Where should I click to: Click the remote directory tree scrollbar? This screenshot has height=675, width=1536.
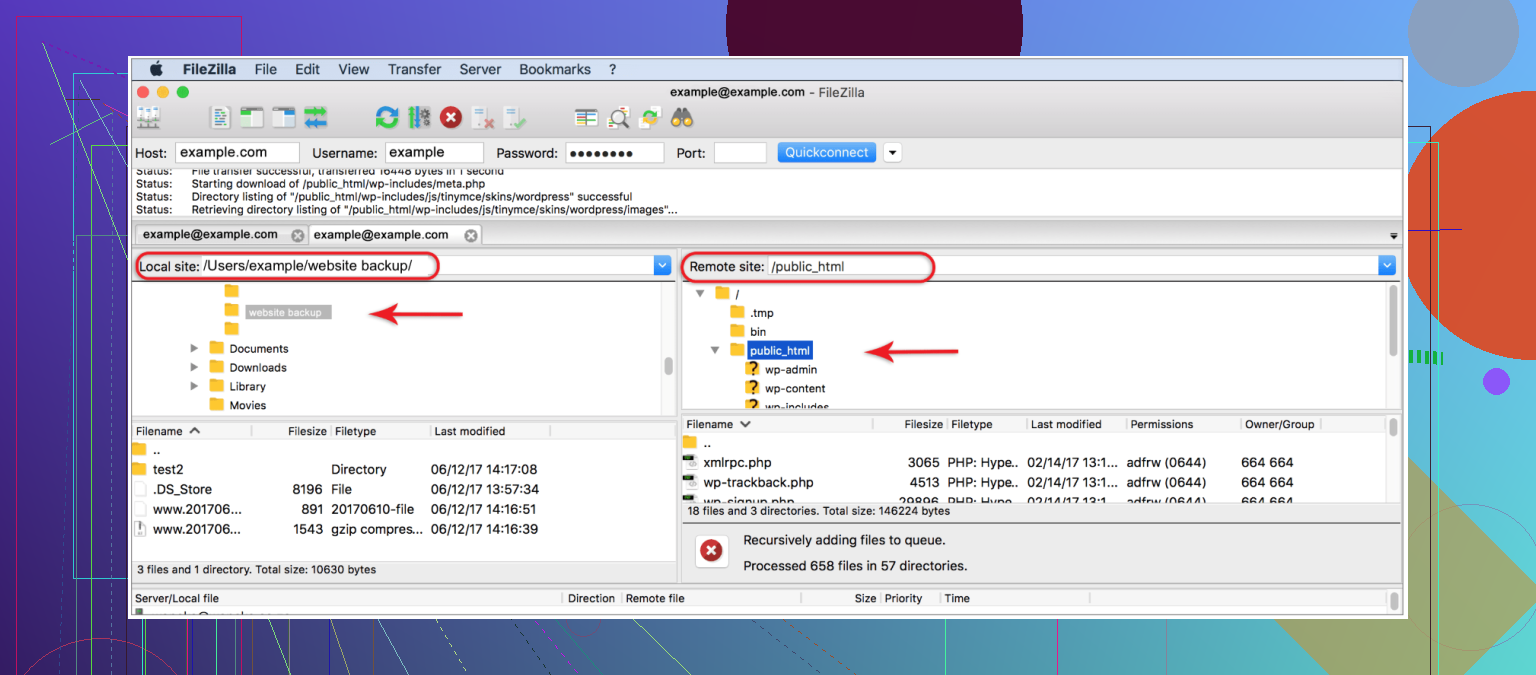[1394, 320]
